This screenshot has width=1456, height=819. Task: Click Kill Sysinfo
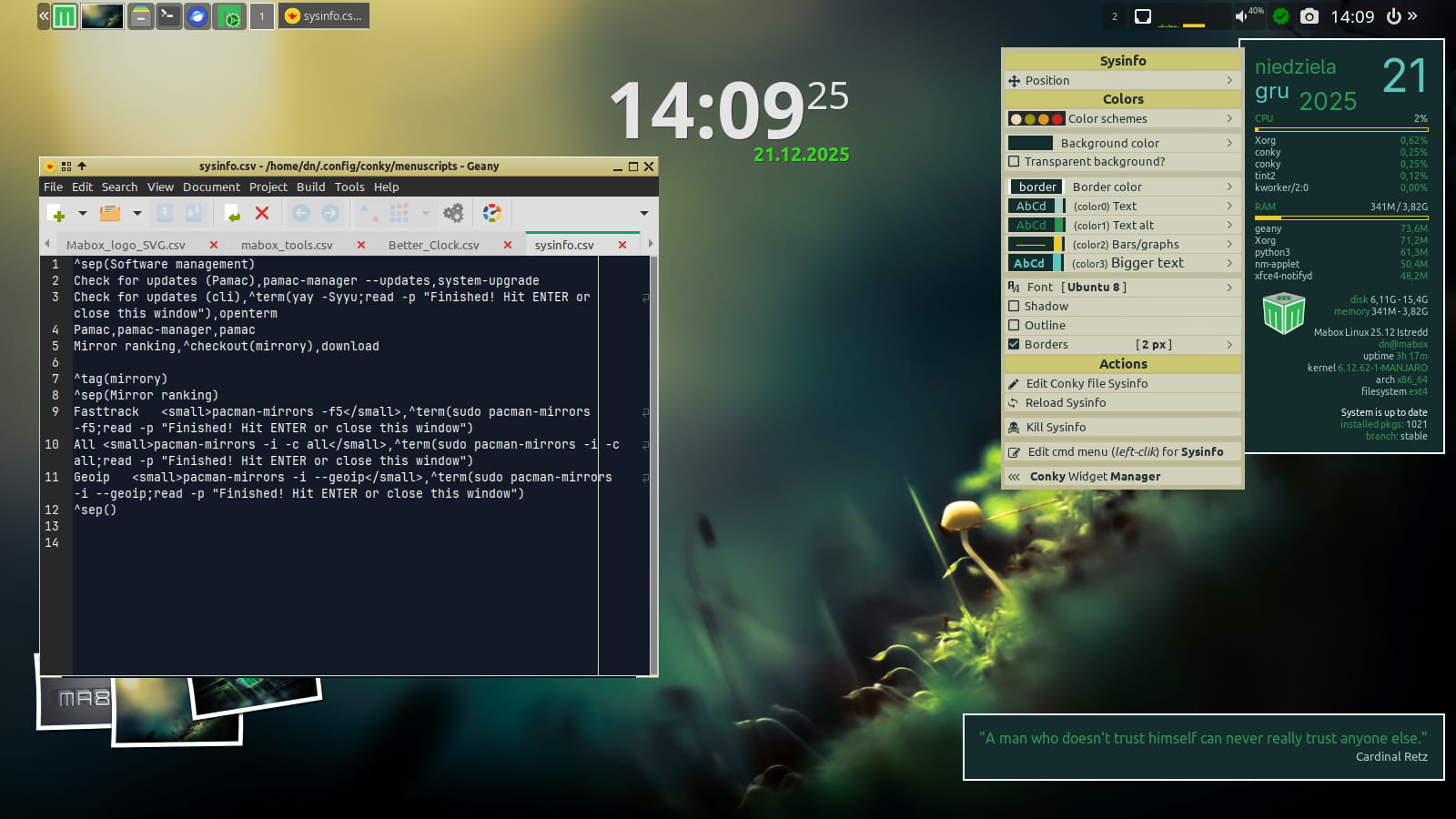(x=1056, y=428)
